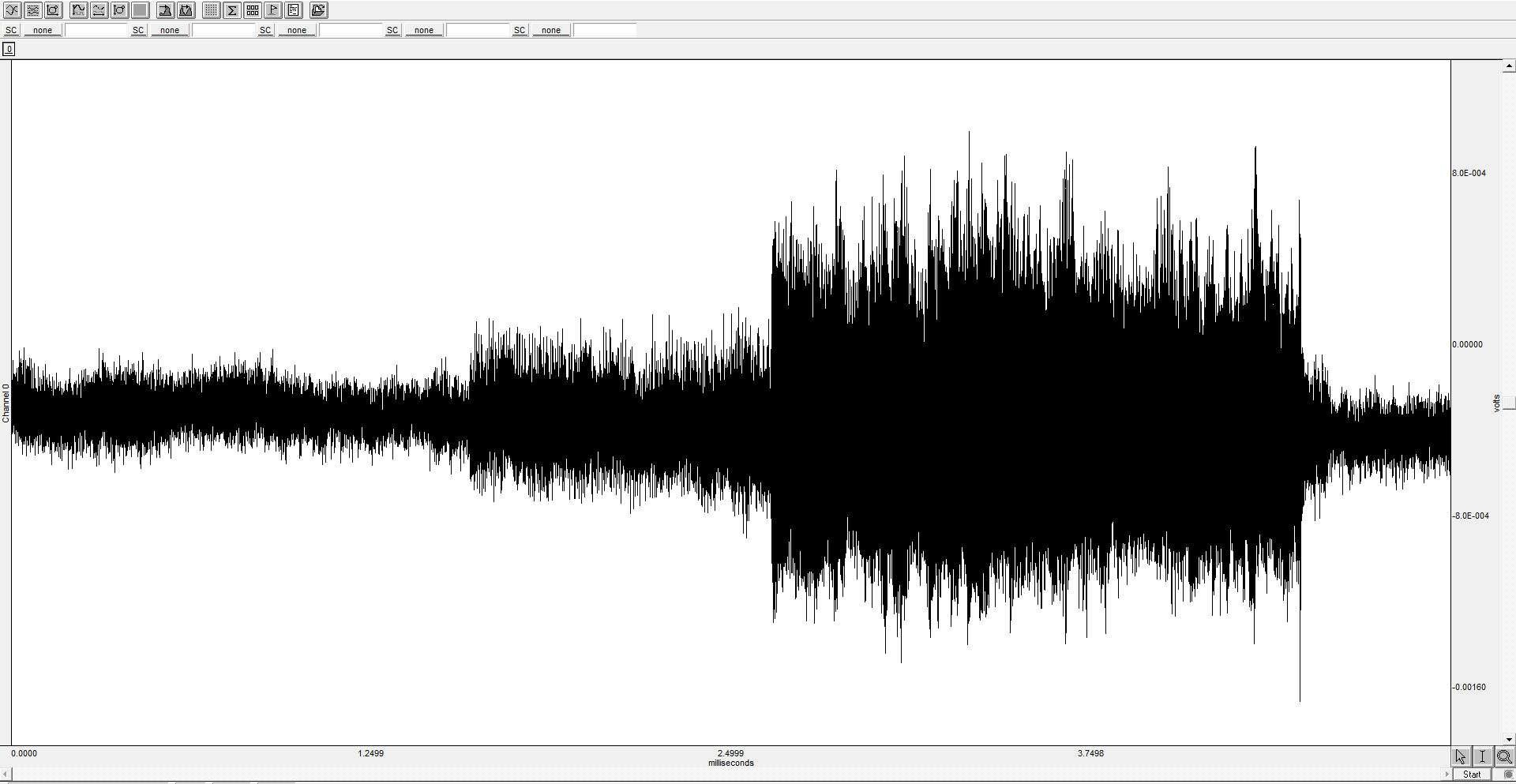This screenshot has height=784, width=1516.
Task: Click the filled curve graph toolbar icon
Action: coord(79,10)
